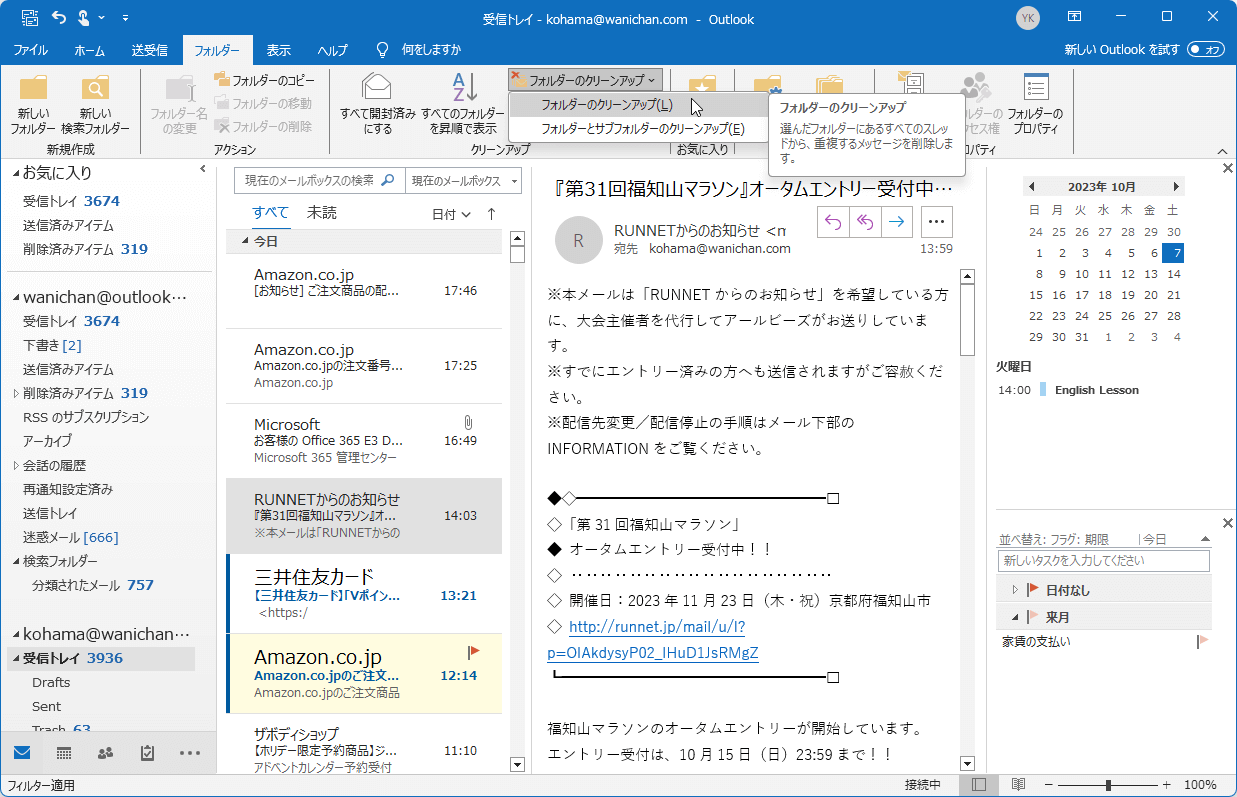
Task: Click the ellipsis for more message actions
Action: tap(936, 221)
